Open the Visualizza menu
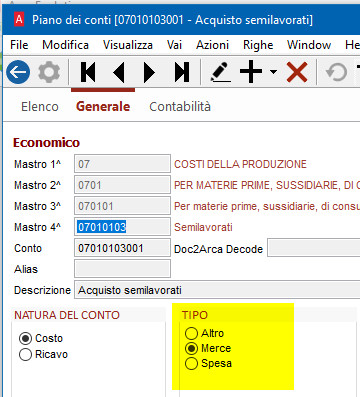360x397 pixels. tap(128, 45)
